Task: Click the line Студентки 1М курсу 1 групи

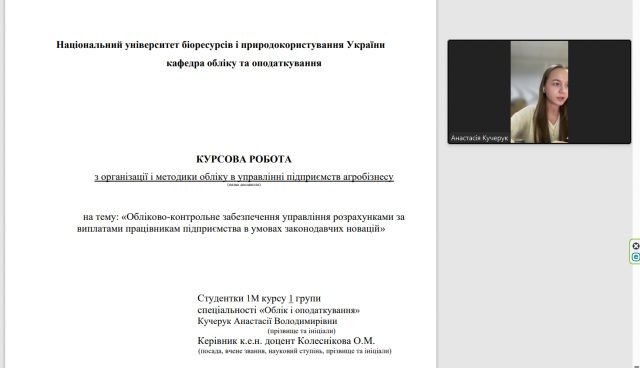Action: point(259,298)
